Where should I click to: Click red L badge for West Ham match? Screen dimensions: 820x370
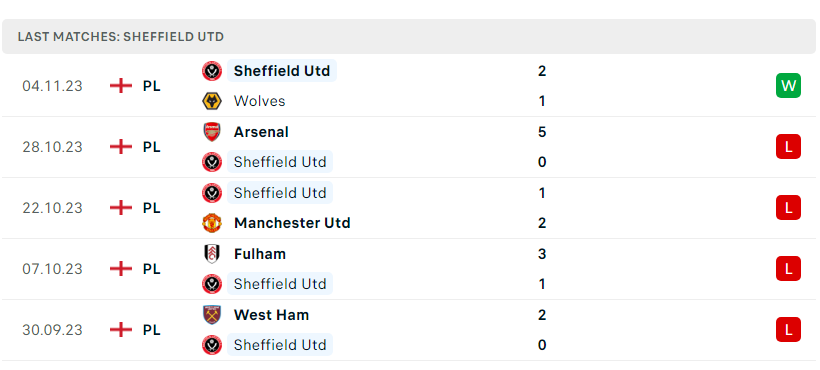(x=788, y=330)
